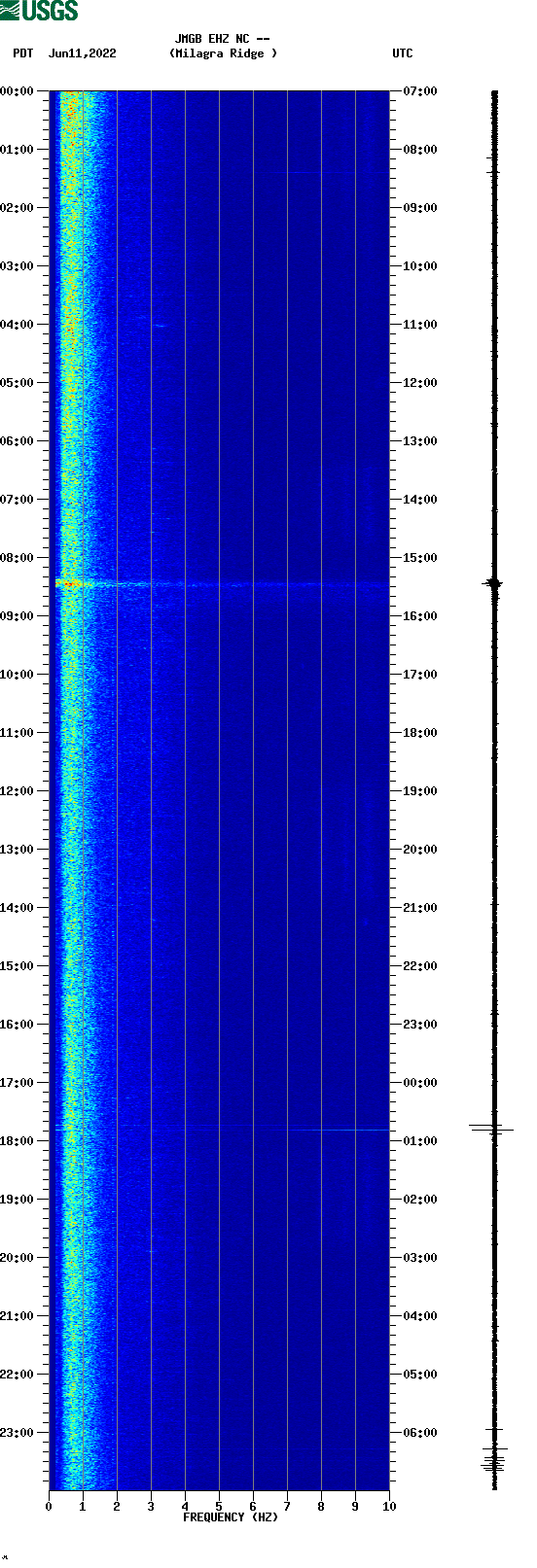
Task: Click the frequency axis tick '8'
Action: 321,1507
